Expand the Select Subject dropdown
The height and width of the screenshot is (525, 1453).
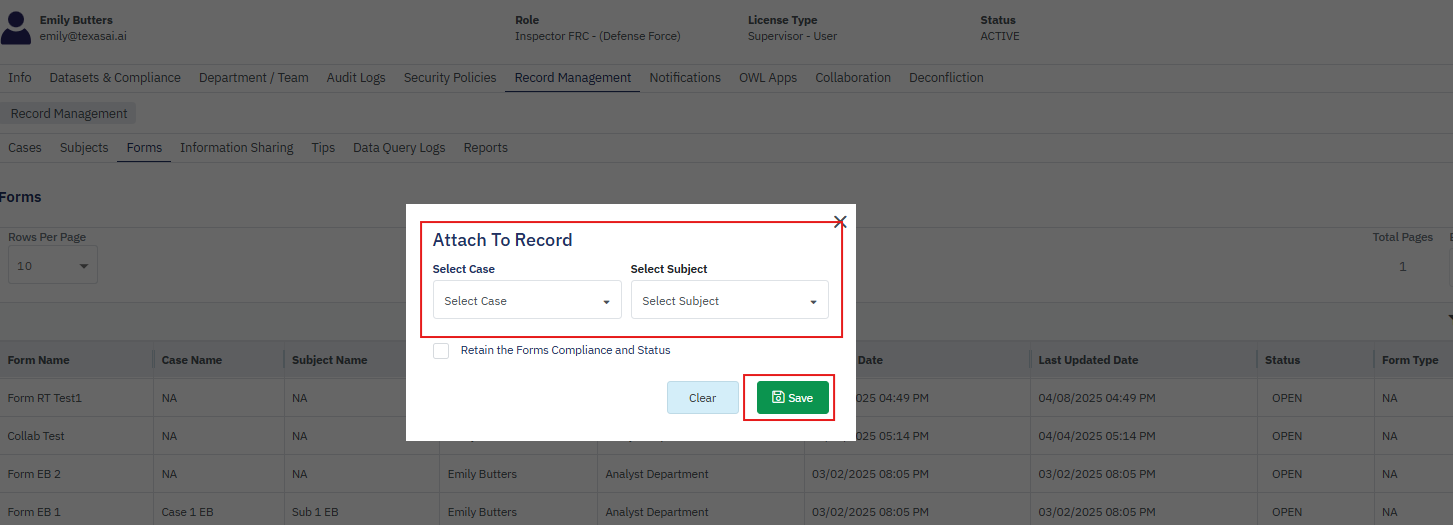729,301
